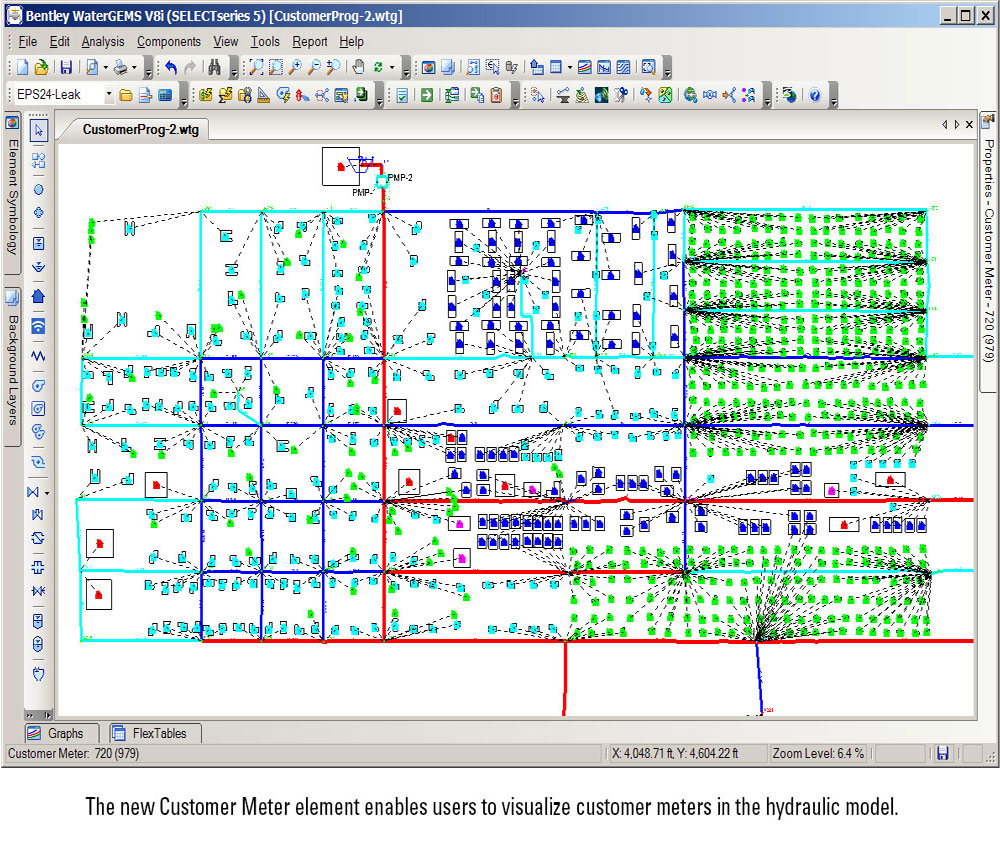
Task: Open the Help menu
Action: click(x=351, y=41)
